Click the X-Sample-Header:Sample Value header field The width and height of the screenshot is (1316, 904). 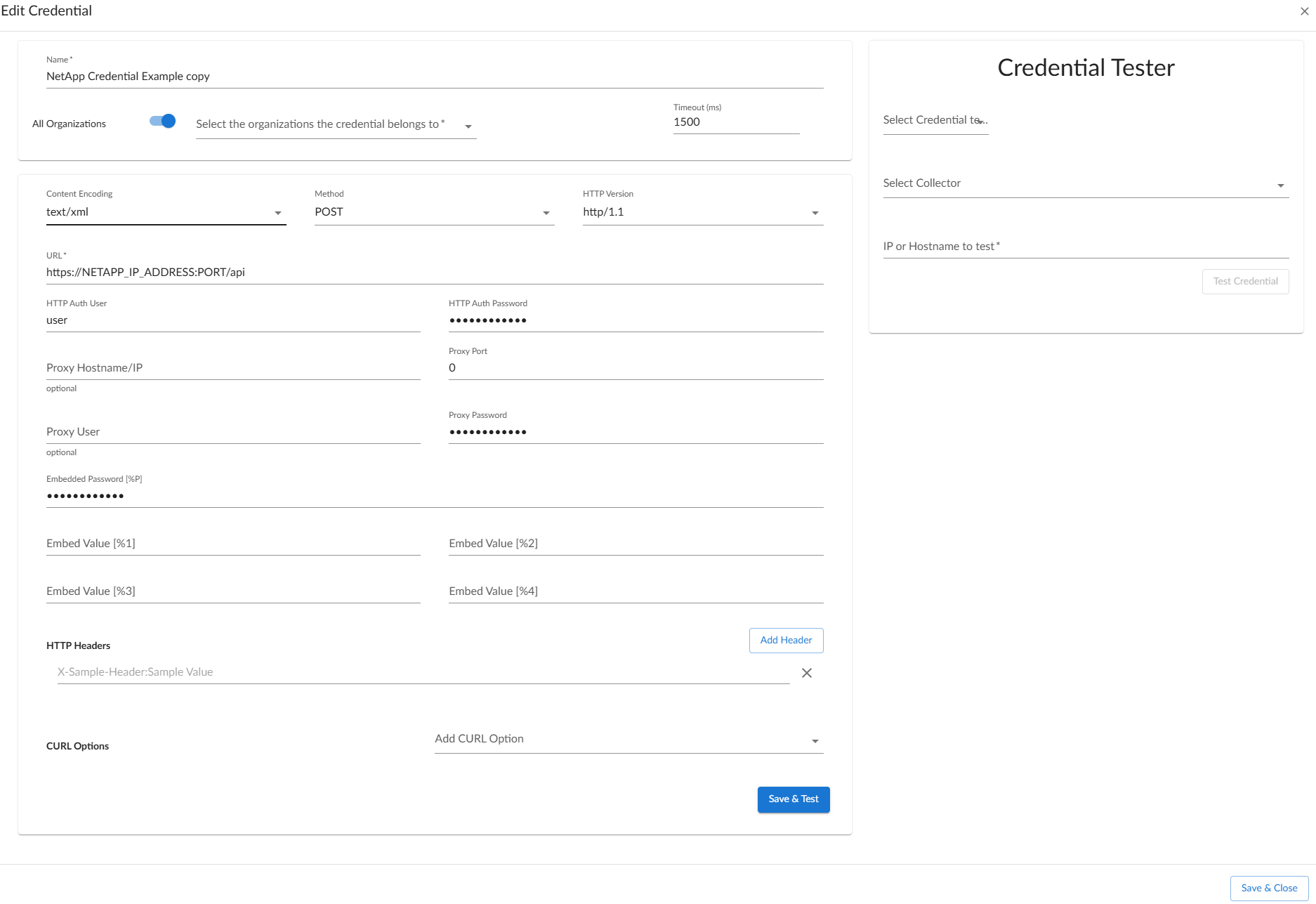(423, 672)
